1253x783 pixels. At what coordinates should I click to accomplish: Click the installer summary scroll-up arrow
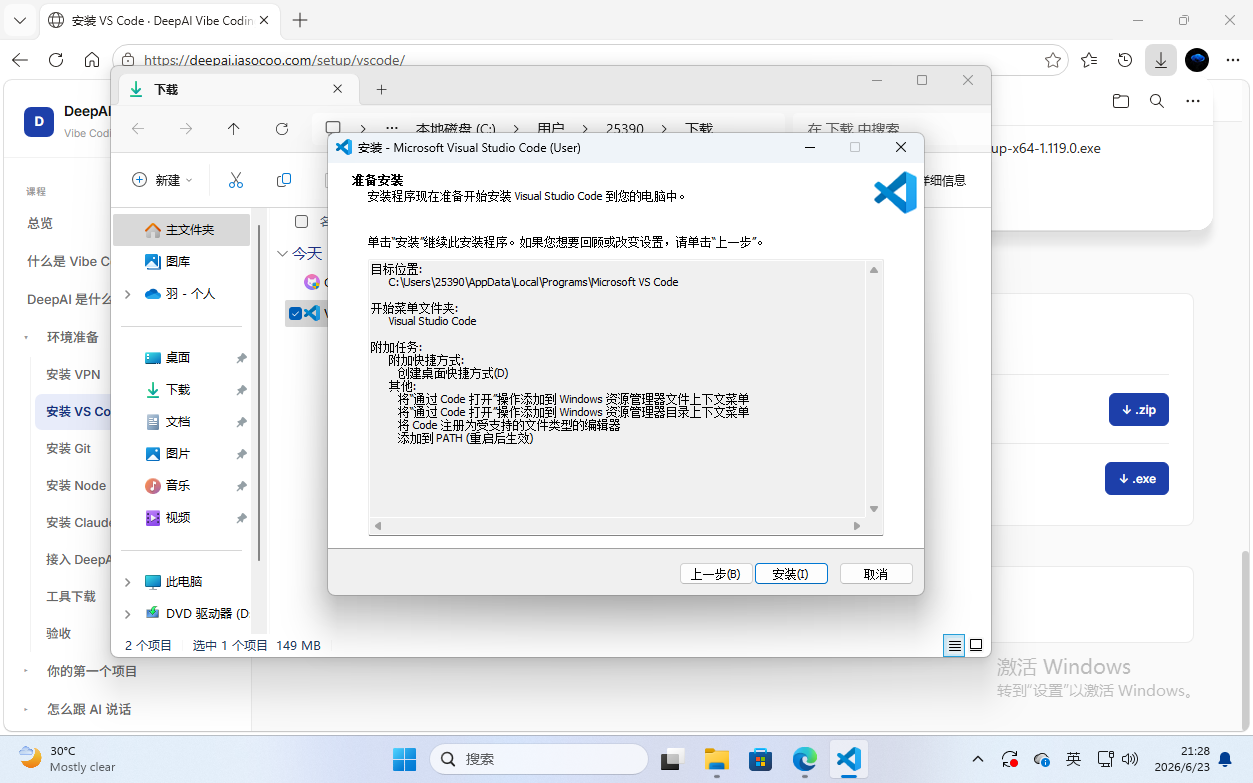click(x=874, y=270)
